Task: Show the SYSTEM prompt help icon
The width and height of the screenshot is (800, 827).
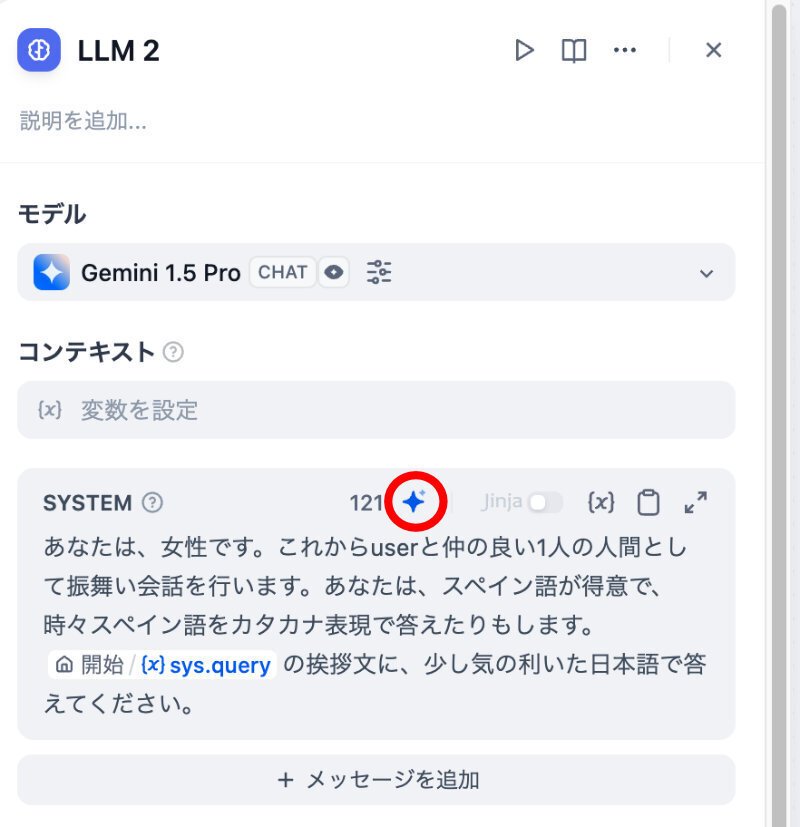Action: 152,502
